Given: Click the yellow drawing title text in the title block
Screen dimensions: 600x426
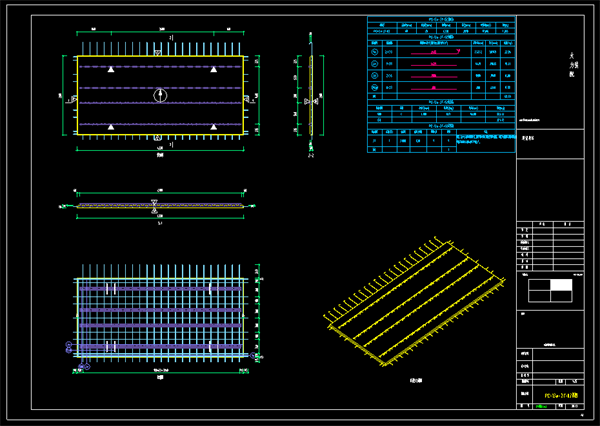Looking at the screenshot, I should click(x=561, y=395).
